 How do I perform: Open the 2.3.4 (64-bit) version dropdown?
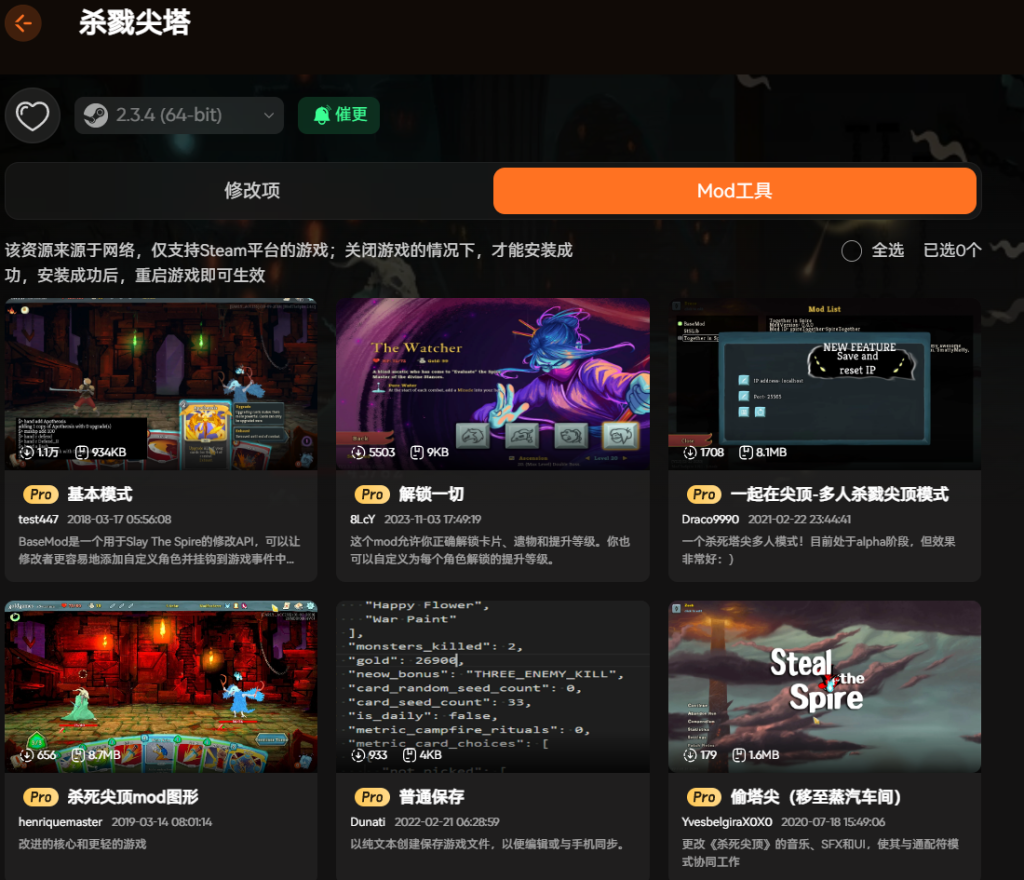tap(168, 116)
